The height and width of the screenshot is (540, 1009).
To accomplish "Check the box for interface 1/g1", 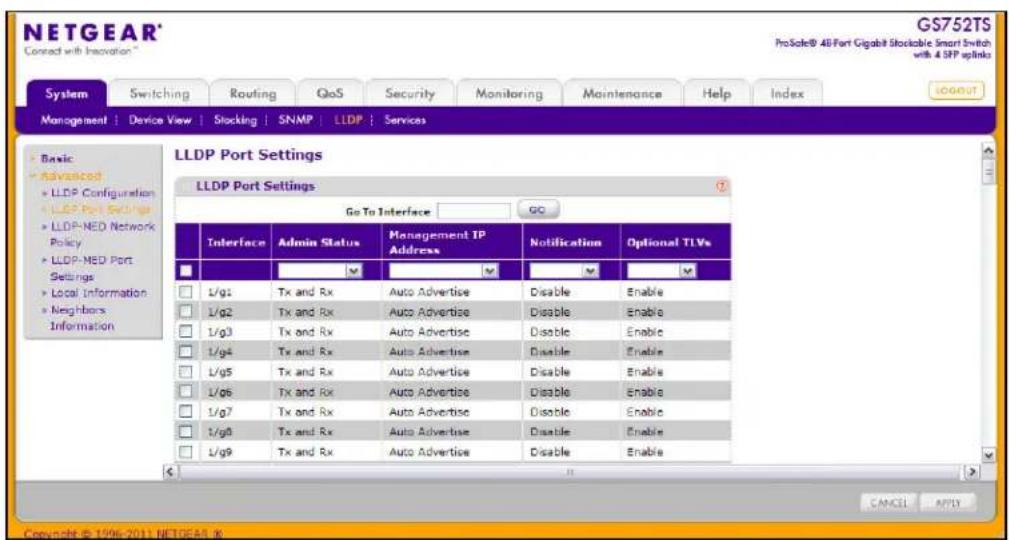I will pos(187,292).
